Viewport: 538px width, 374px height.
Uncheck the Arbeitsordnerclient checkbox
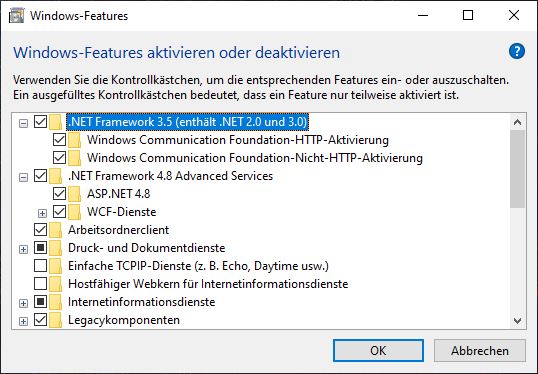pyautogui.click(x=40, y=230)
